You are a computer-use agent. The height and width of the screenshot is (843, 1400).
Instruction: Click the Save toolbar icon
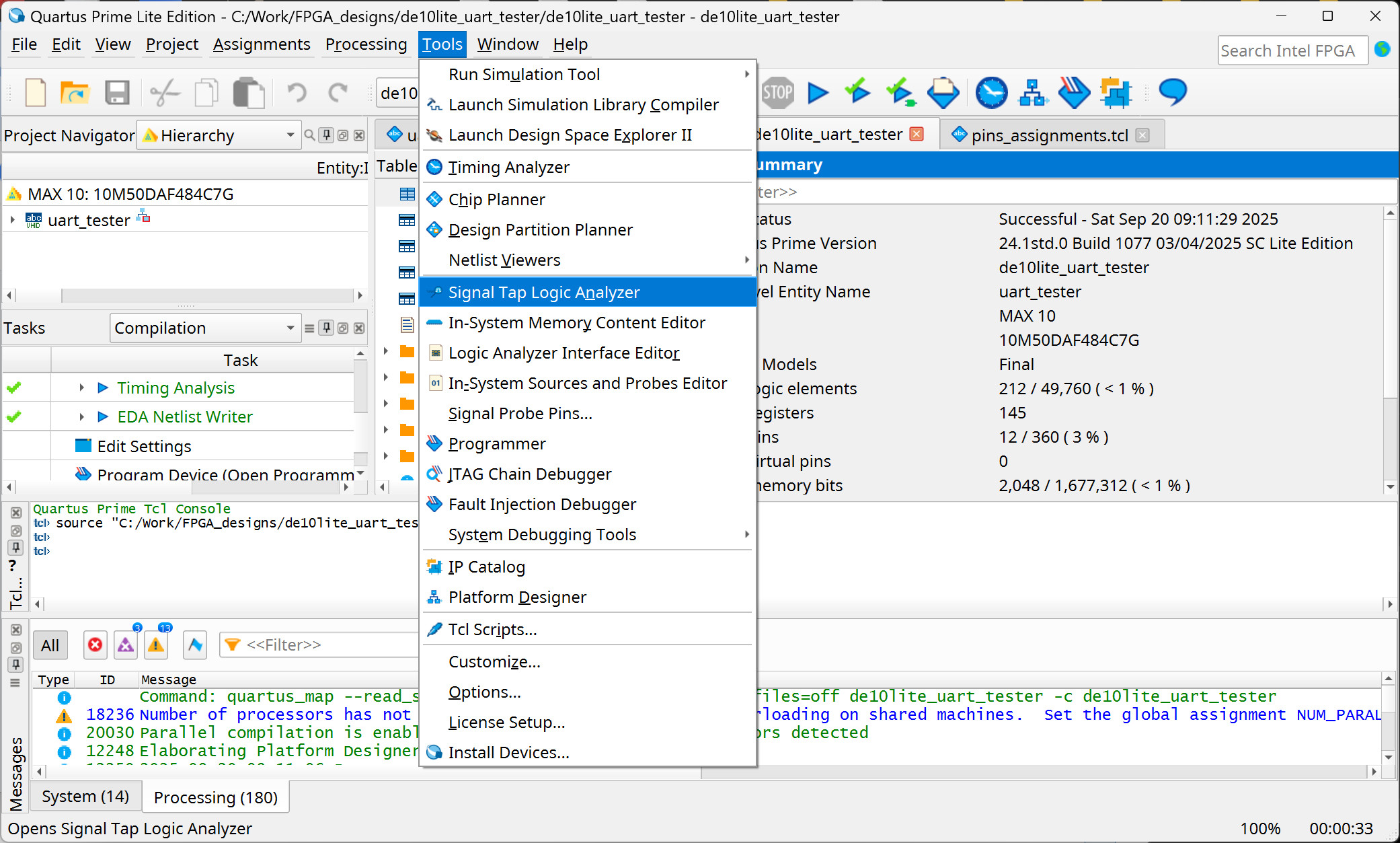117,93
